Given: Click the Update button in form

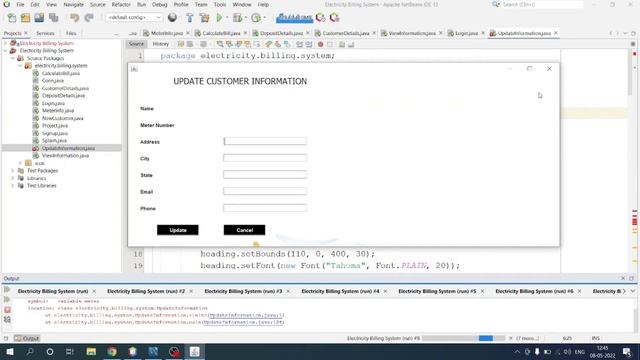Looking at the screenshot, I should [178, 230].
